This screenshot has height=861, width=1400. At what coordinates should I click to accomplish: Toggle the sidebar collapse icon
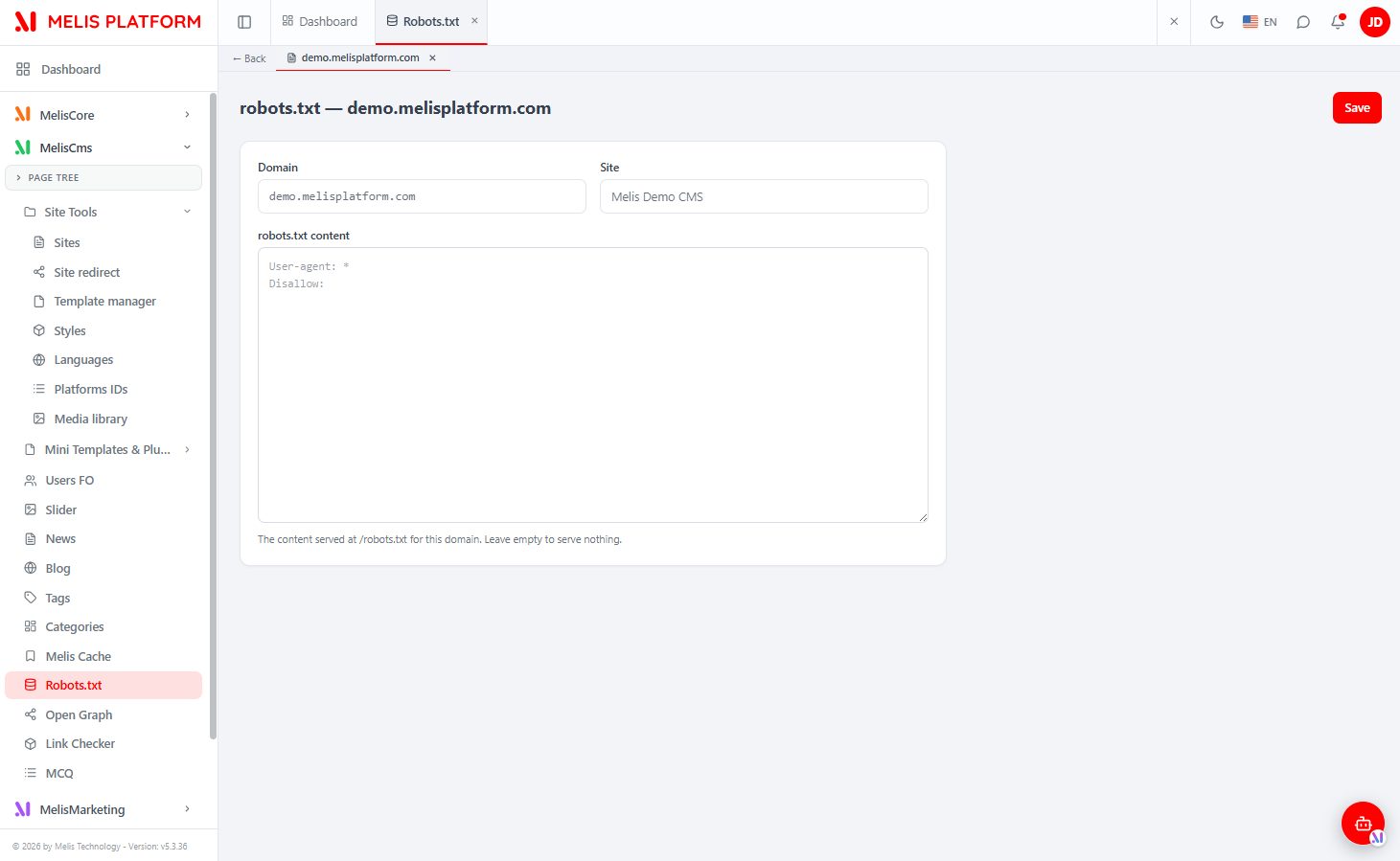point(244,22)
